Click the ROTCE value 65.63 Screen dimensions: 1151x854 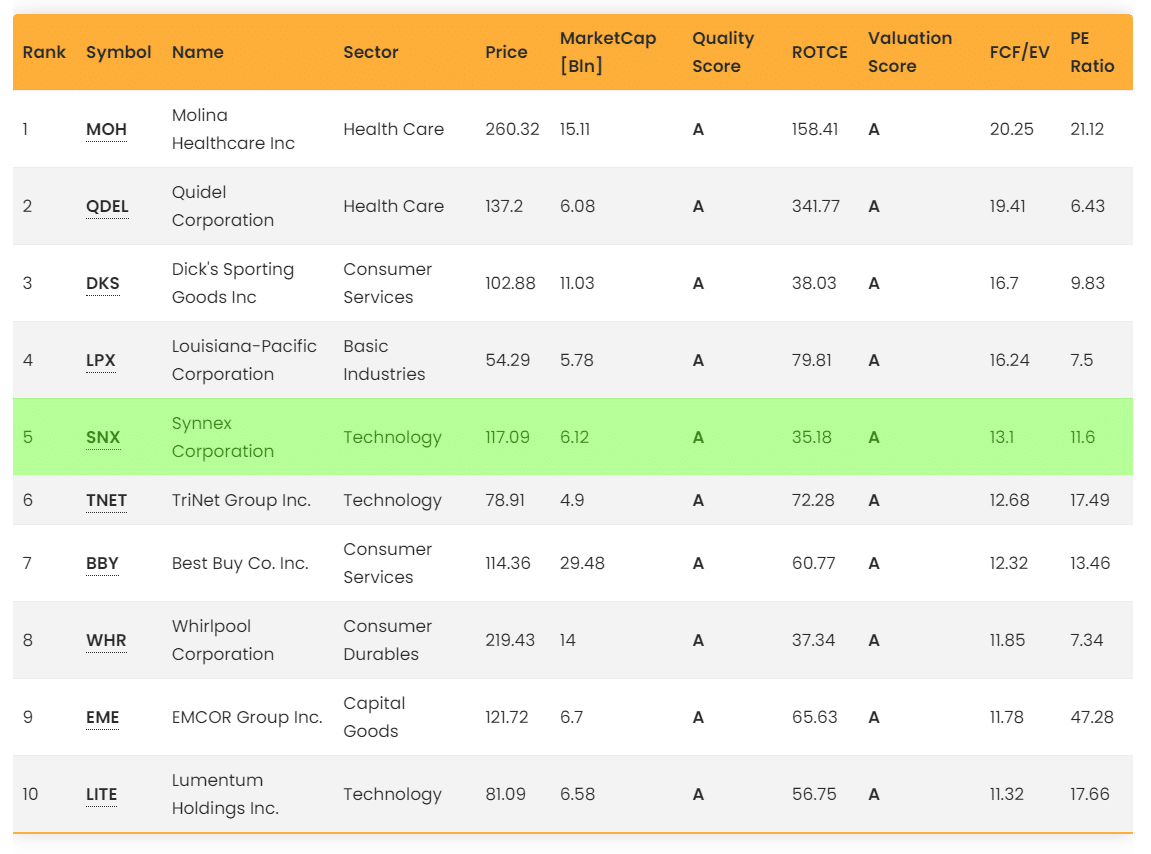coord(815,717)
